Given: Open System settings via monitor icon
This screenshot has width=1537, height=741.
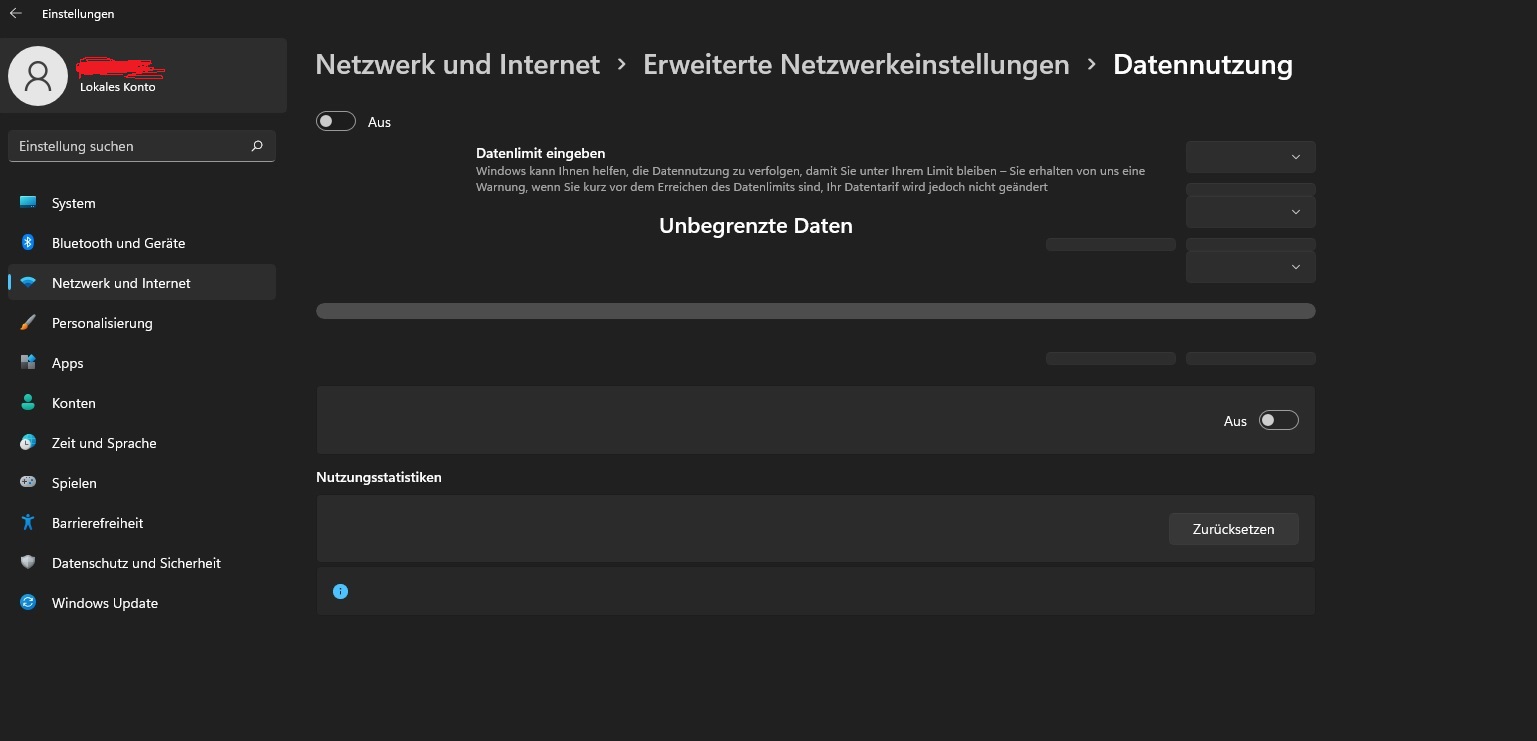Looking at the screenshot, I should point(28,203).
